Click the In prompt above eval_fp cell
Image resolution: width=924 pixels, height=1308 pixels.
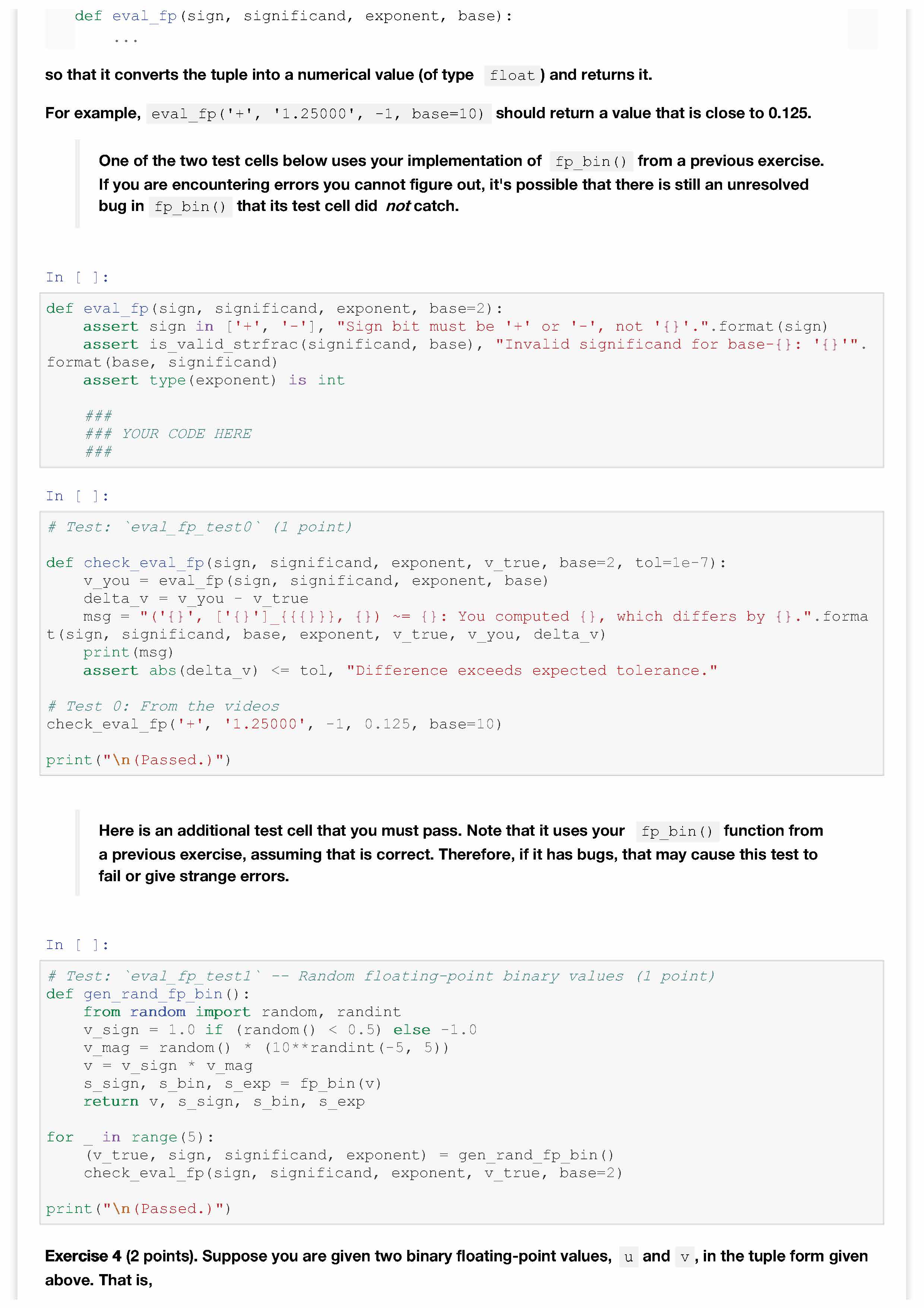click(x=77, y=277)
